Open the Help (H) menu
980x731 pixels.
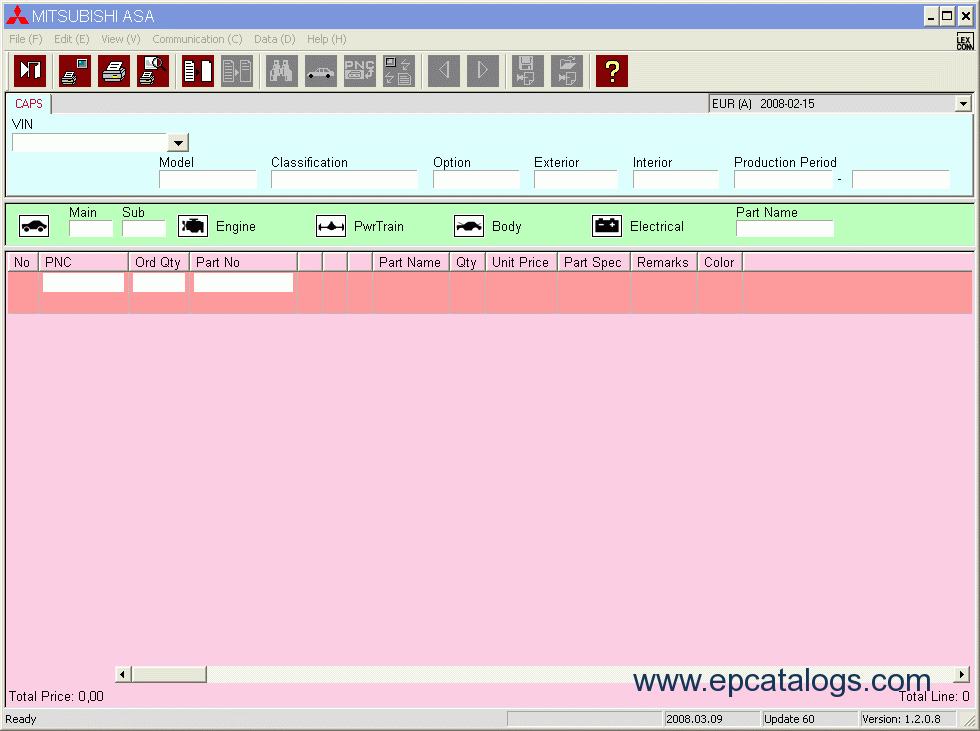[x=326, y=39]
